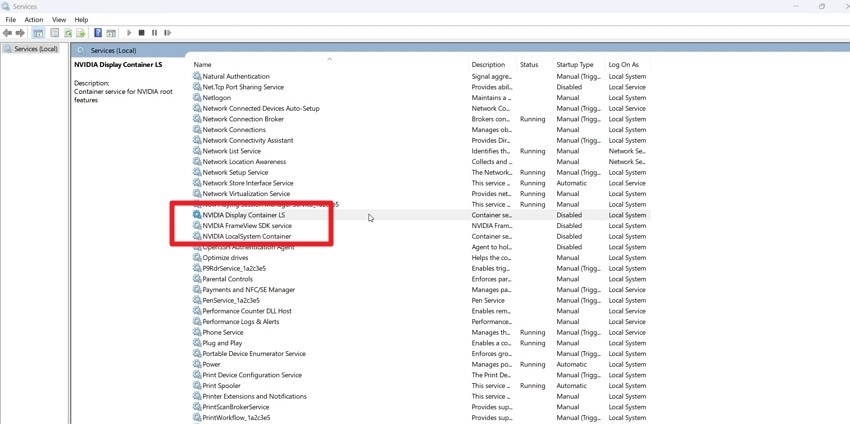Viewport: 850px width, 424px height.
Task: Select the Network List Service row
Action: 421,151
